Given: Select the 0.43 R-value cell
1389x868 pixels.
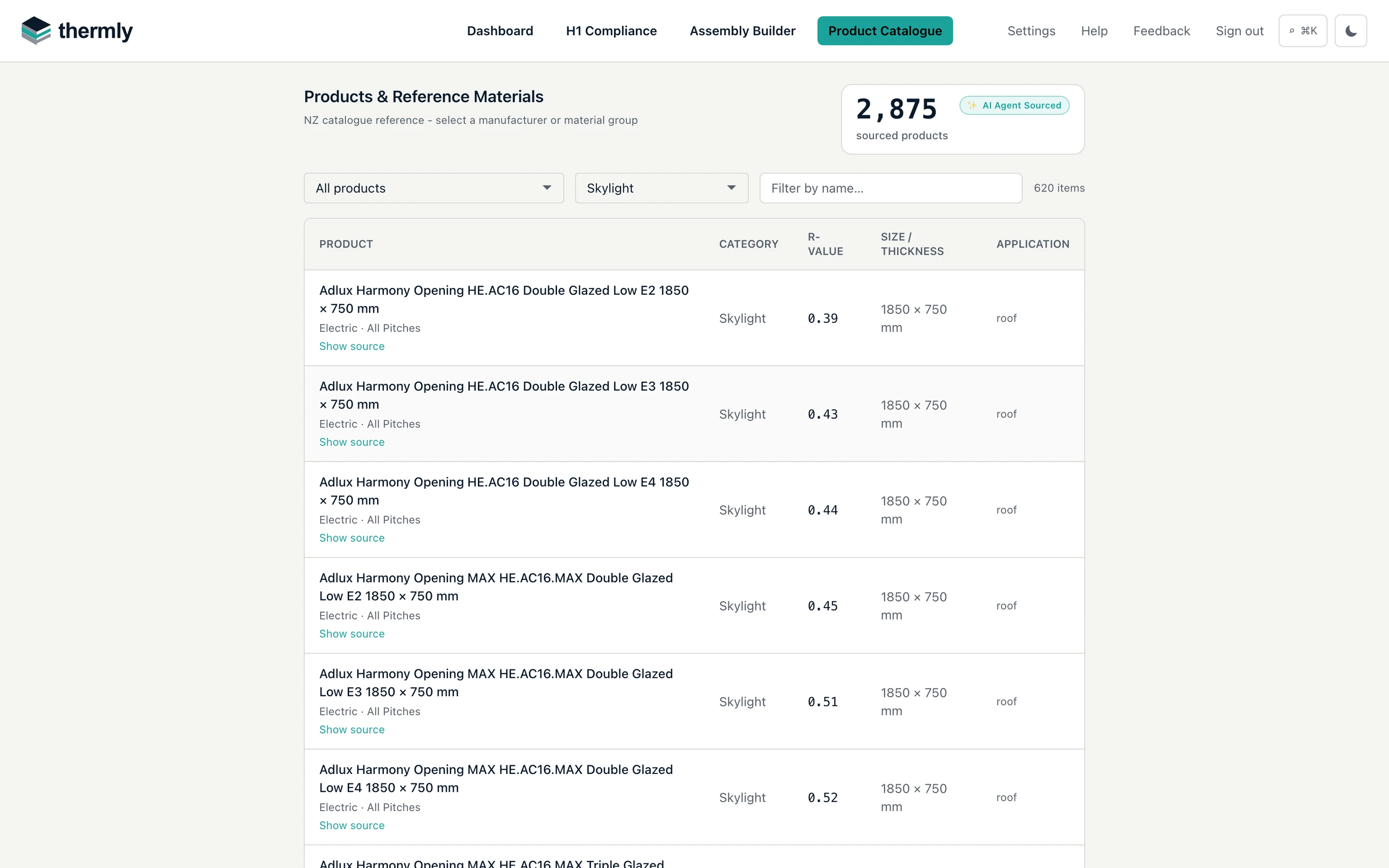Looking at the screenshot, I should coord(822,414).
